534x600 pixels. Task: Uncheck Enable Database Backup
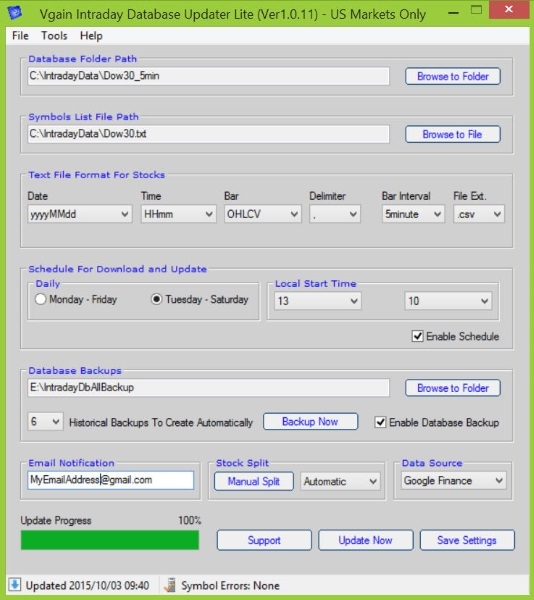pyautogui.click(x=380, y=422)
